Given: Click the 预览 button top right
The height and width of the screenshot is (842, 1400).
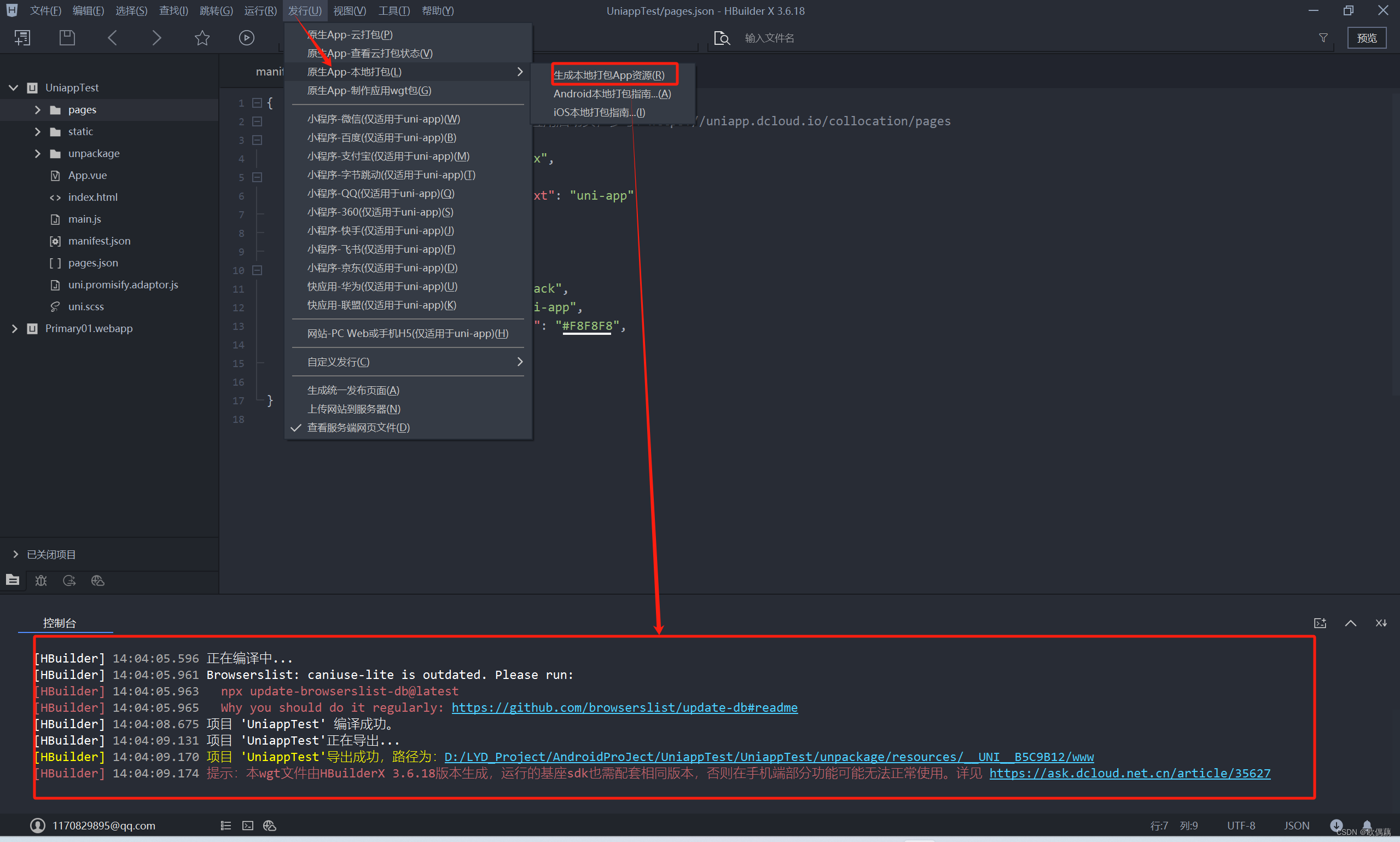Looking at the screenshot, I should point(1366,37).
